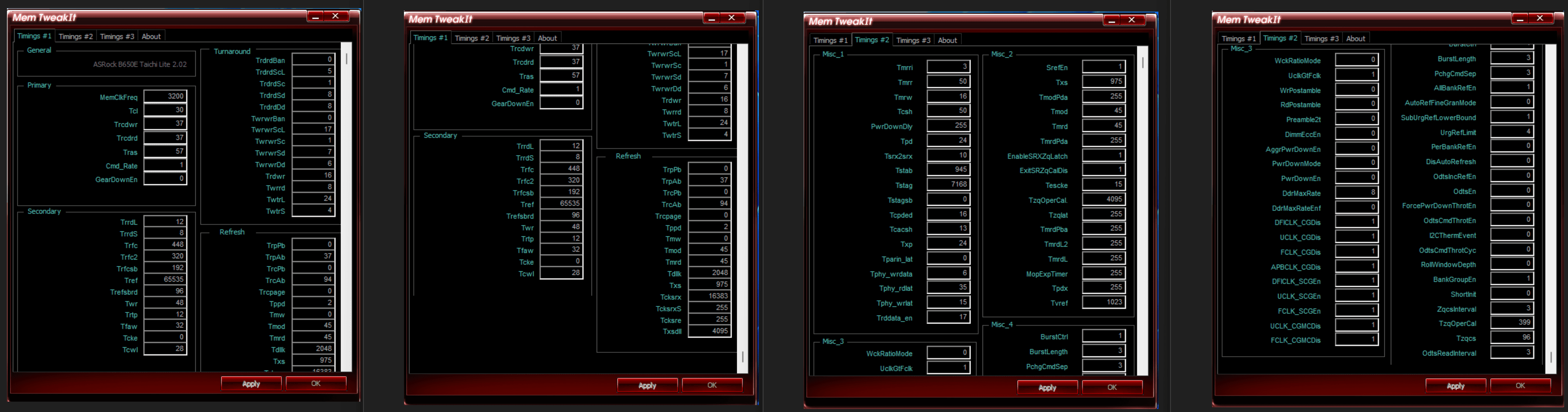Click OK button in rightmost window
Screen dimensions: 1568x412
[x=1520, y=386]
